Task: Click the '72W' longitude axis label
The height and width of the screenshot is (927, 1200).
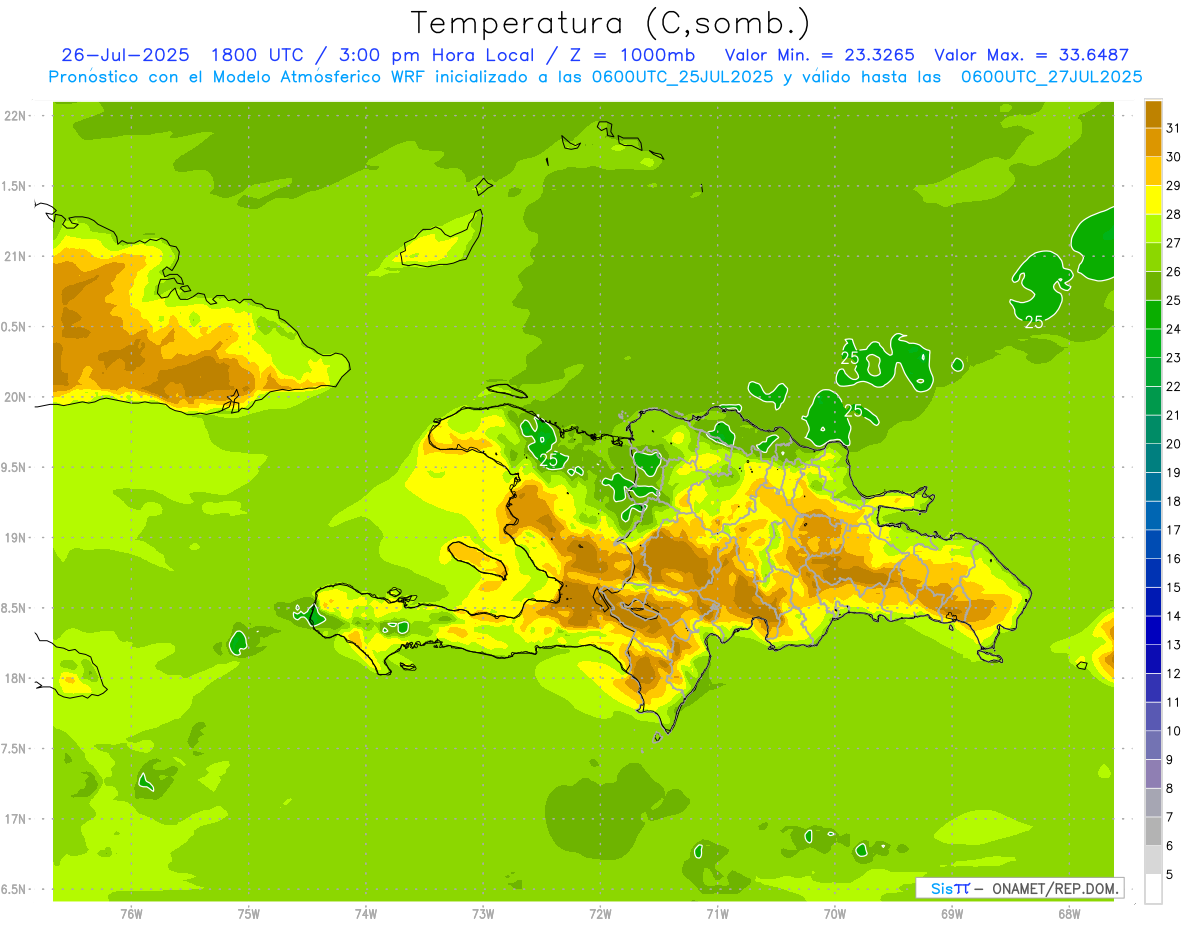Action: pos(600,913)
